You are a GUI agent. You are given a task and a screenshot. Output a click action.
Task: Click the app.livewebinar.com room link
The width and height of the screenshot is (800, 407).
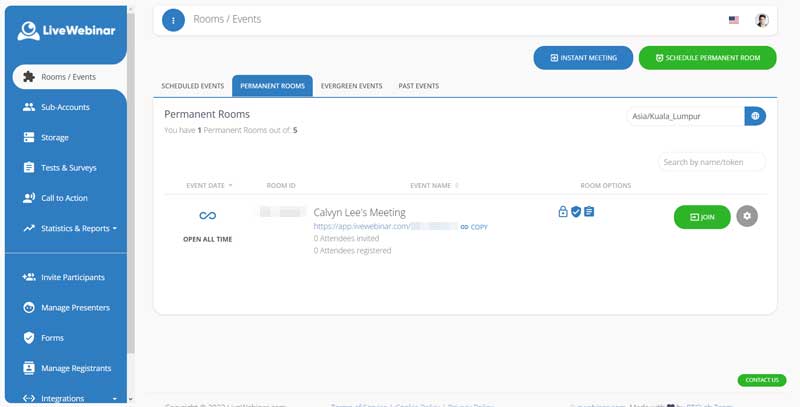coord(385,226)
